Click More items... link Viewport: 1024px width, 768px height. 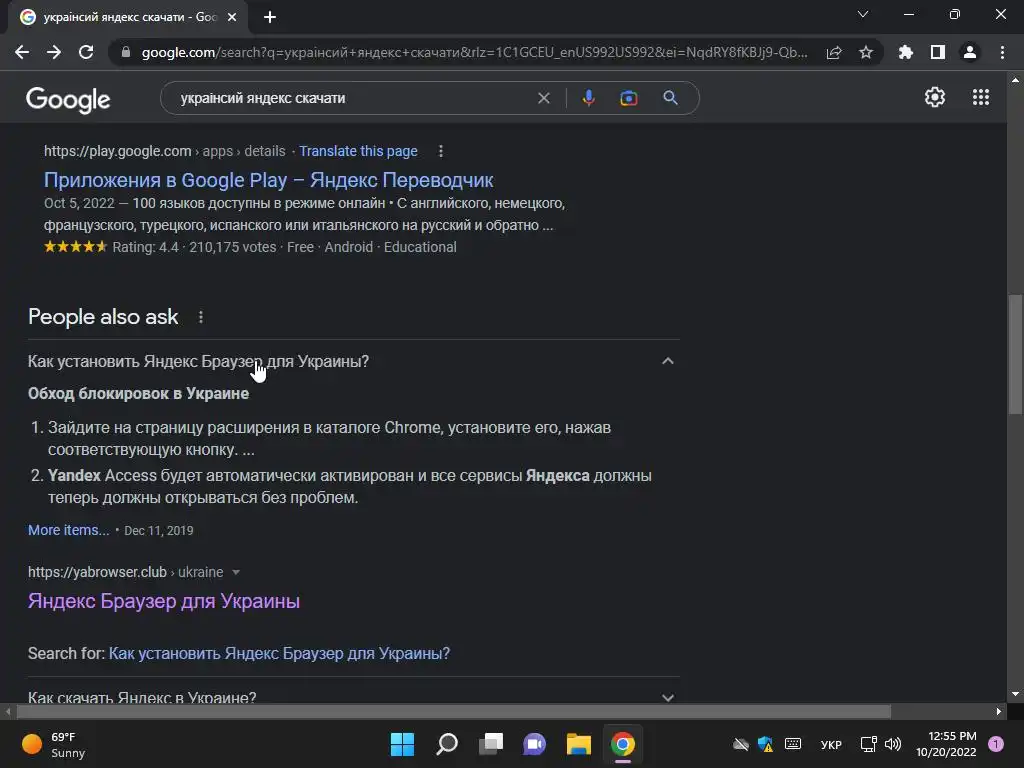(x=69, y=530)
